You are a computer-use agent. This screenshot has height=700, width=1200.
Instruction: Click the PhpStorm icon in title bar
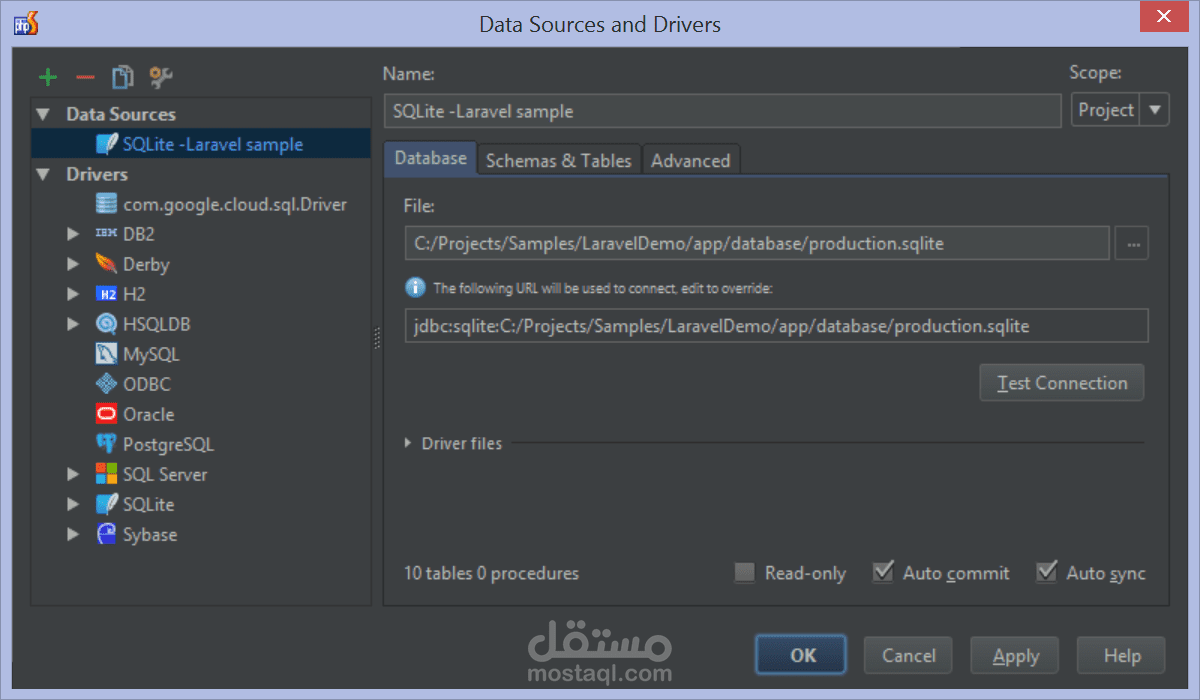(x=27, y=23)
